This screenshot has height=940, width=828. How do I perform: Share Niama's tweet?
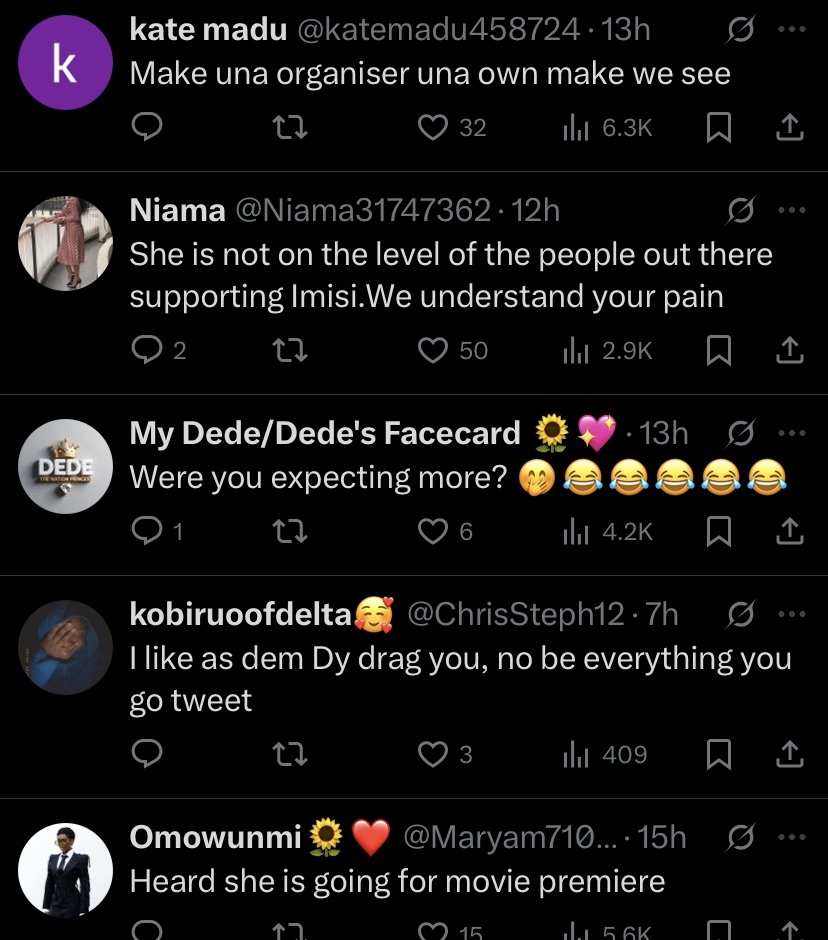(789, 350)
